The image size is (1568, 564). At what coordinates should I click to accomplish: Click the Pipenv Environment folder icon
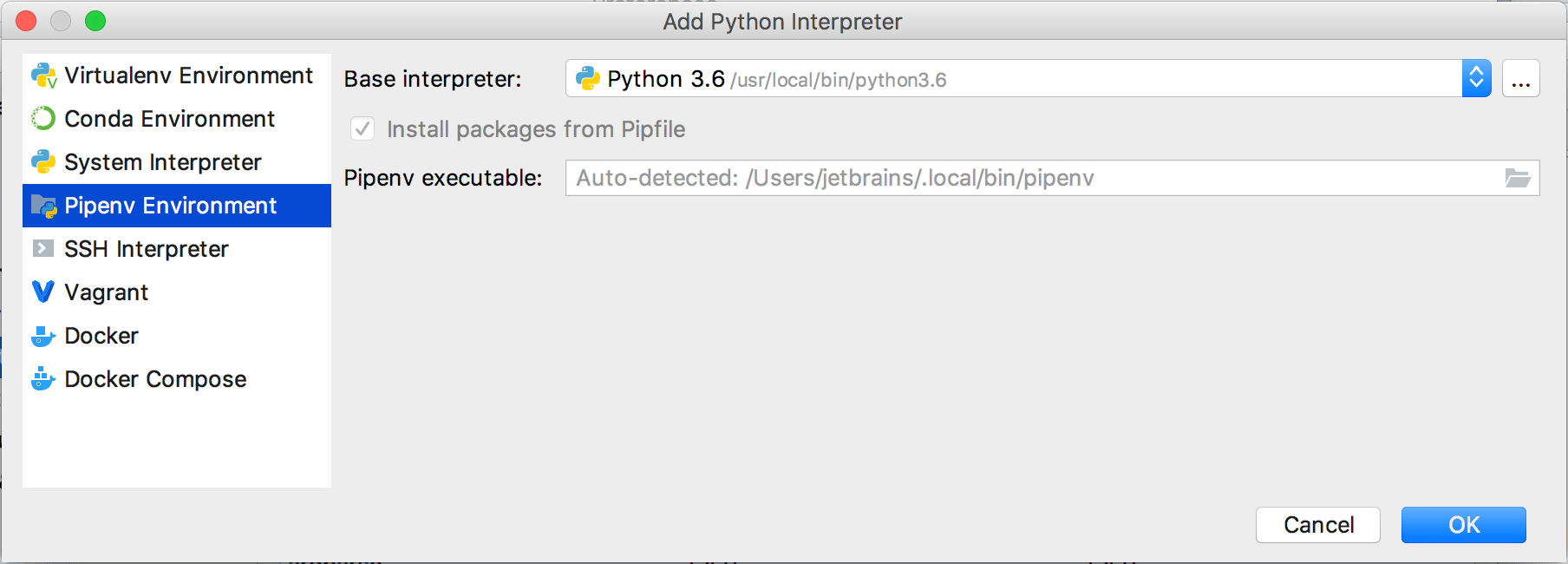point(43,206)
